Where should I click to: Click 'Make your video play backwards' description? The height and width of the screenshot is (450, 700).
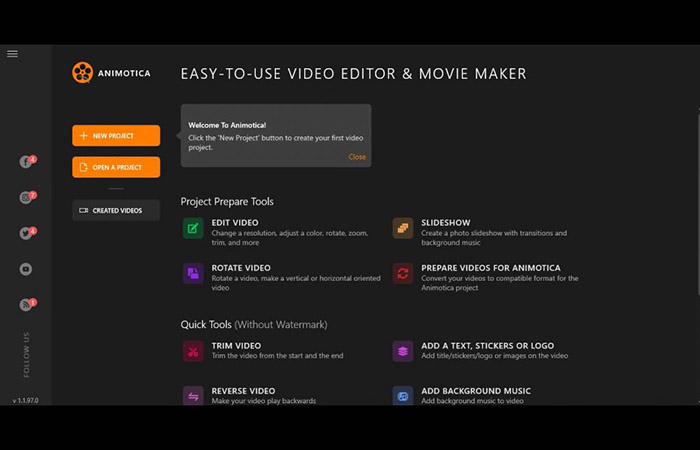(264, 401)
